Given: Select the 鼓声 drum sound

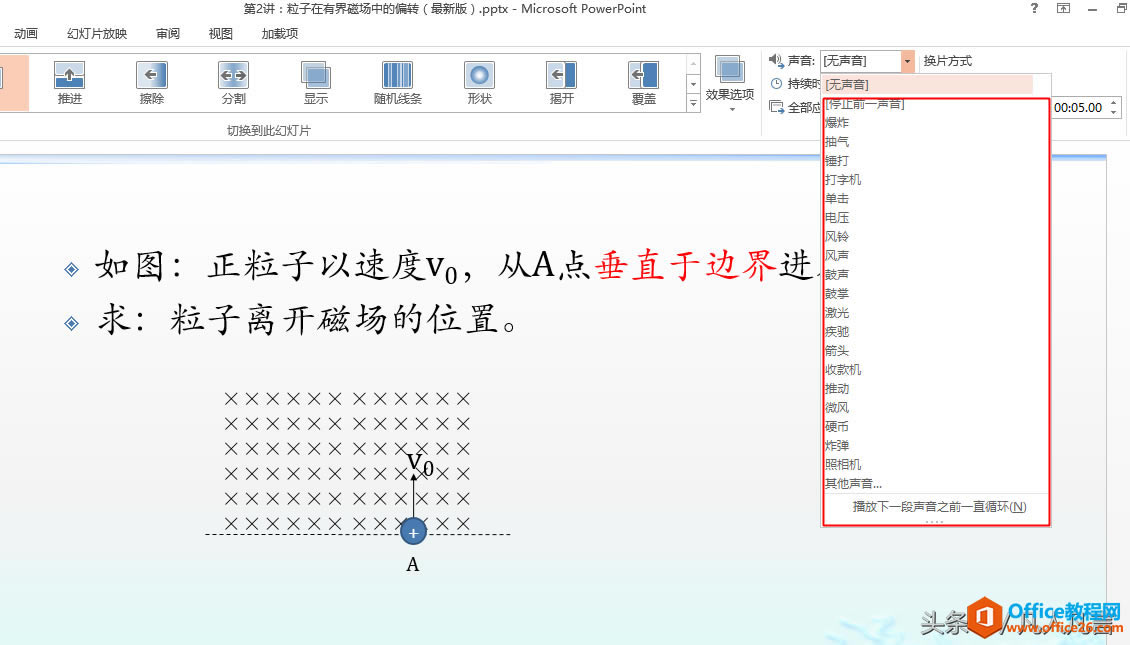Looking at the screenshot, I should (x=837, y=275).
